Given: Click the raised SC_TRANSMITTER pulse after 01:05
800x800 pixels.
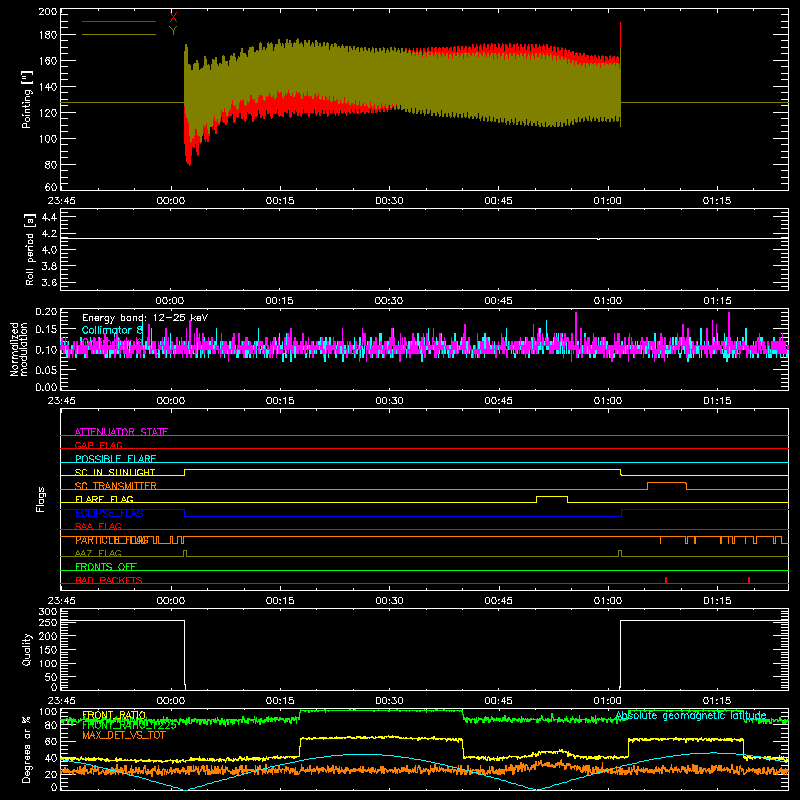Looking at the screenshot, I should tap(667, 483).
